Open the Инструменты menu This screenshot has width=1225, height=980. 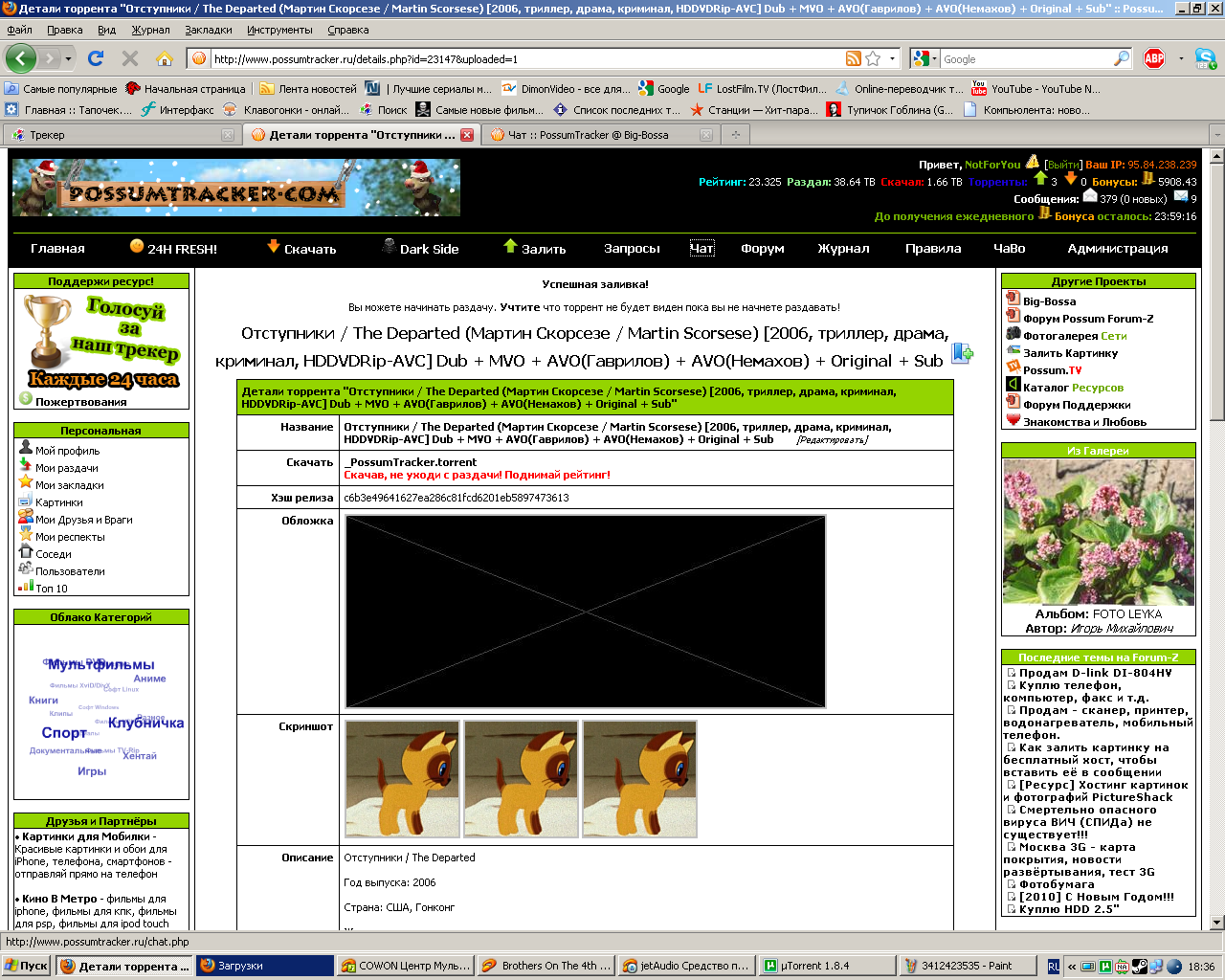pos(279,30)
